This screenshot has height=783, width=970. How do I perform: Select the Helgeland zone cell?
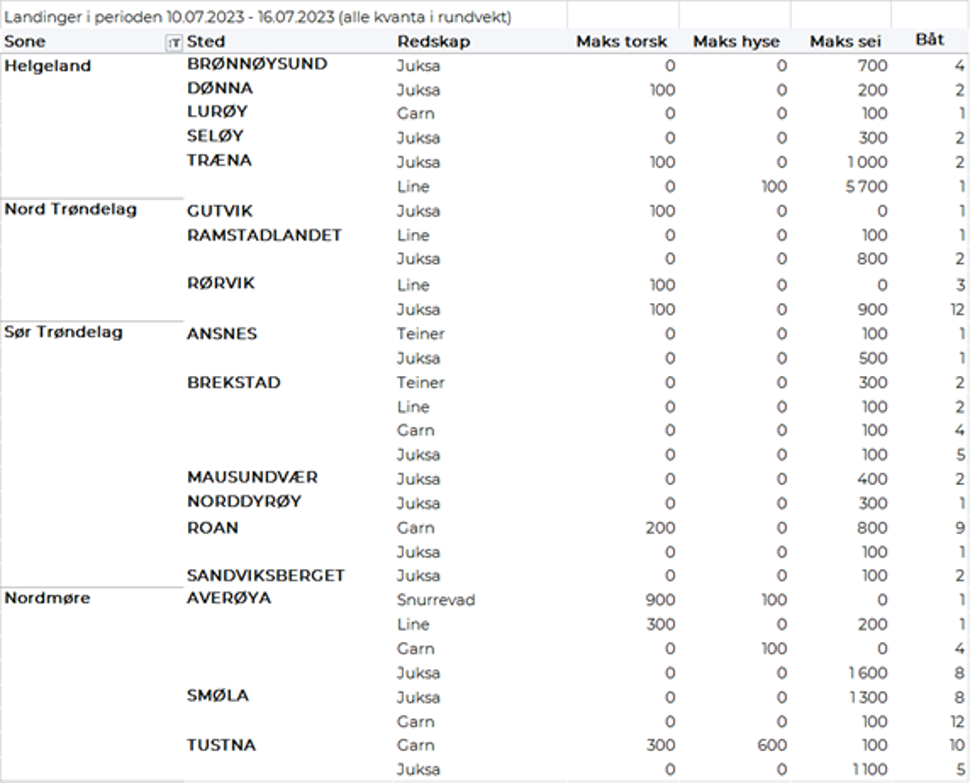click(48, 66)
